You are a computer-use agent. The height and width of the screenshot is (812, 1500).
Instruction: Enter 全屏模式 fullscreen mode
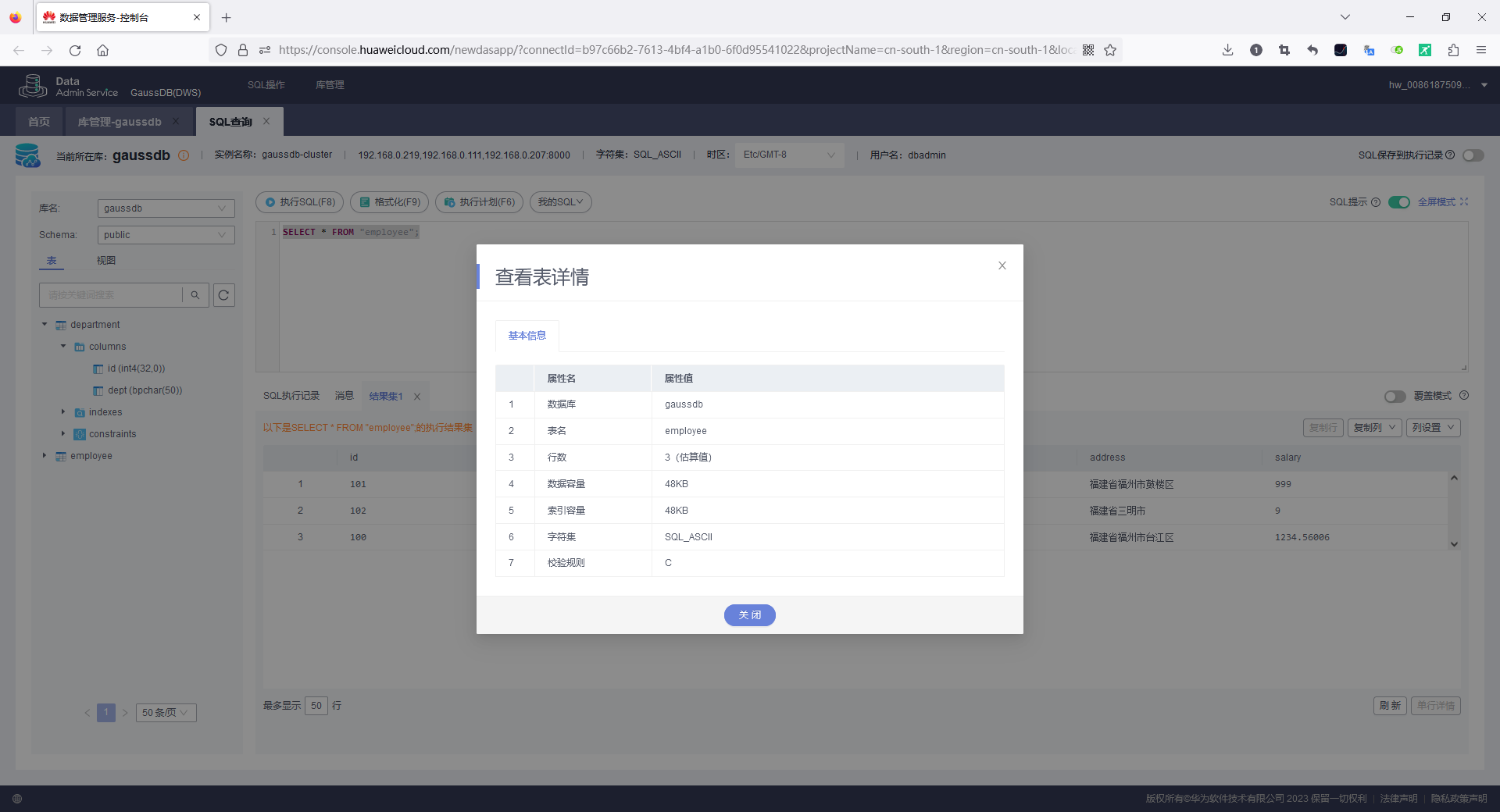(1443, 202)
